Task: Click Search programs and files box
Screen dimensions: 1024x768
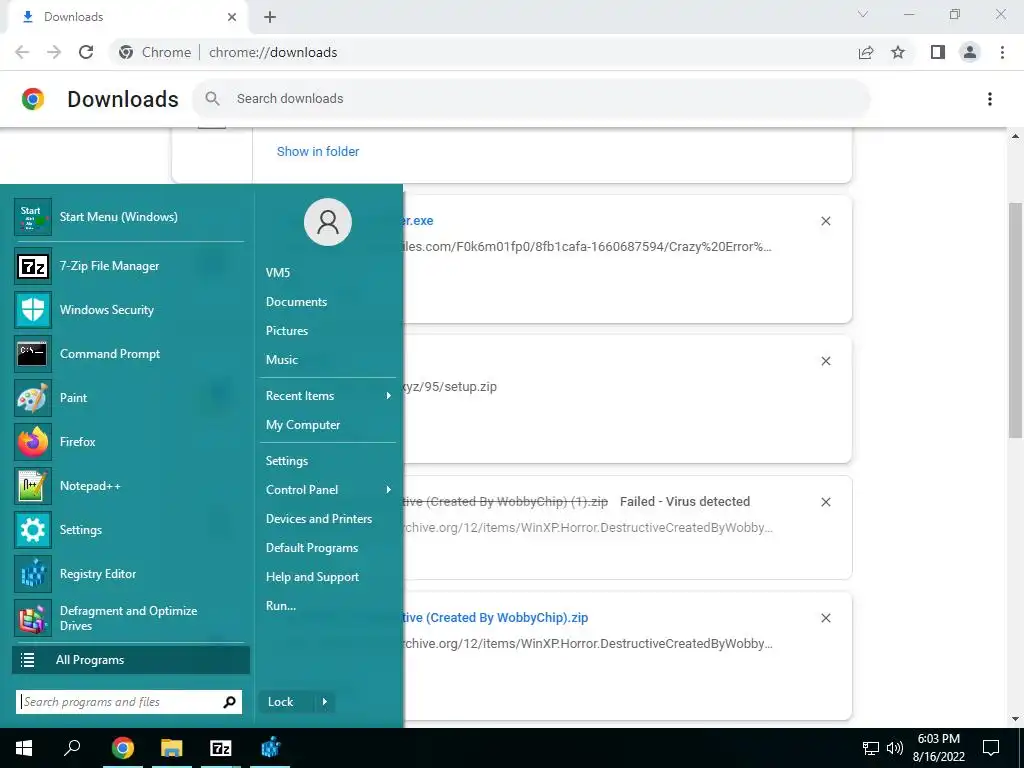Action: [129, 702]
